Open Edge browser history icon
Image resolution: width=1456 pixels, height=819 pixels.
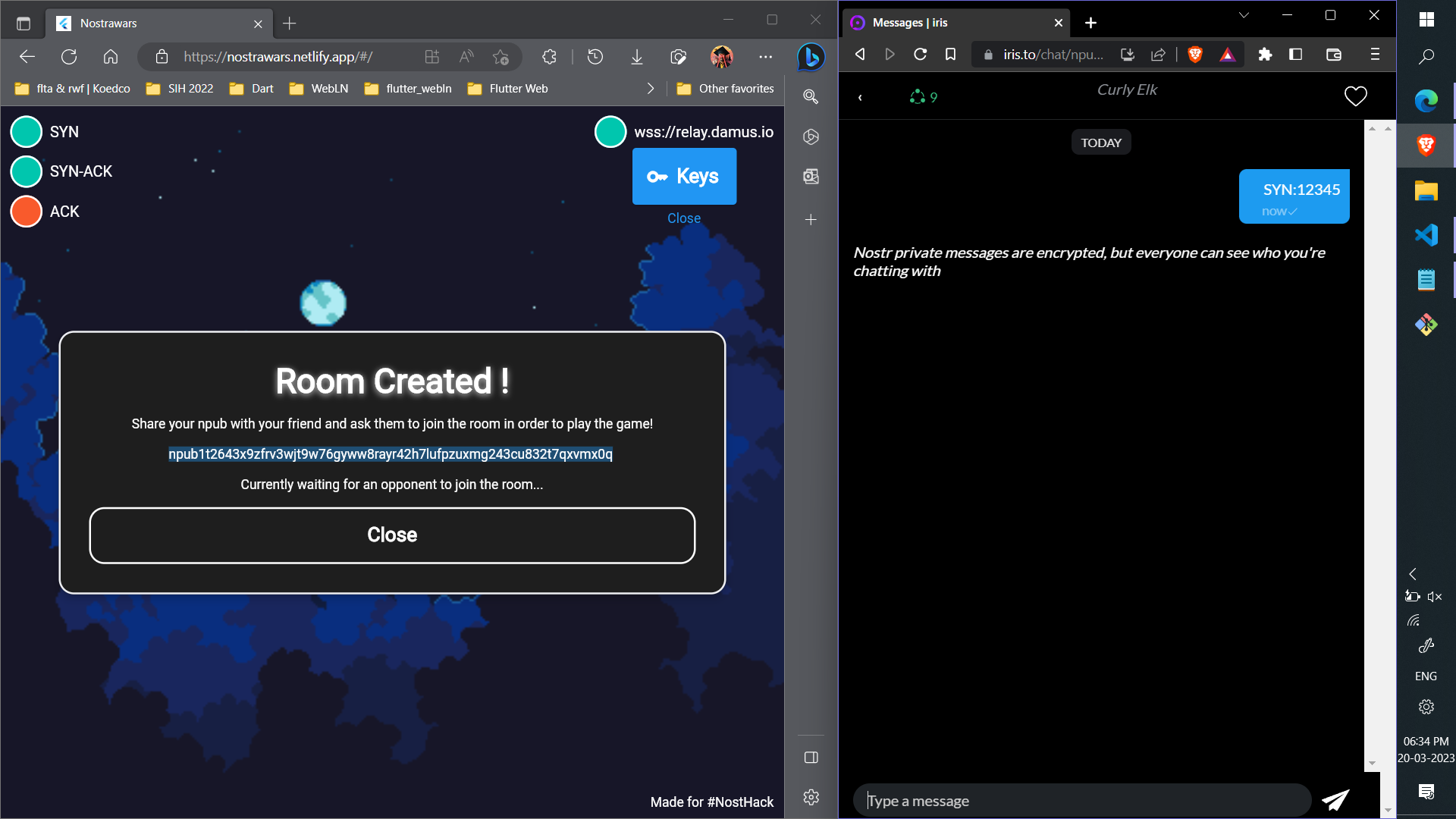pyautogui.click(x=595, y=57)
